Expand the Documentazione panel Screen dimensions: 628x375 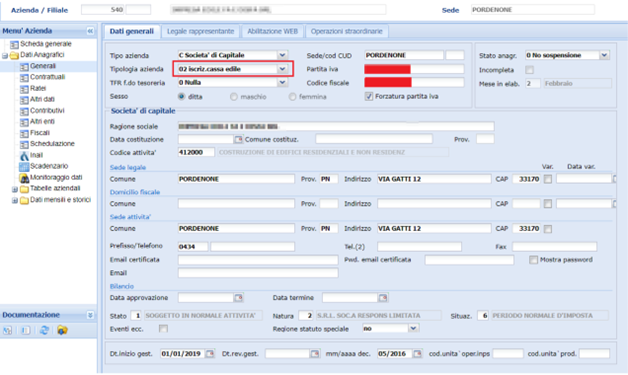pyautogui.click(x=90, y=315)
